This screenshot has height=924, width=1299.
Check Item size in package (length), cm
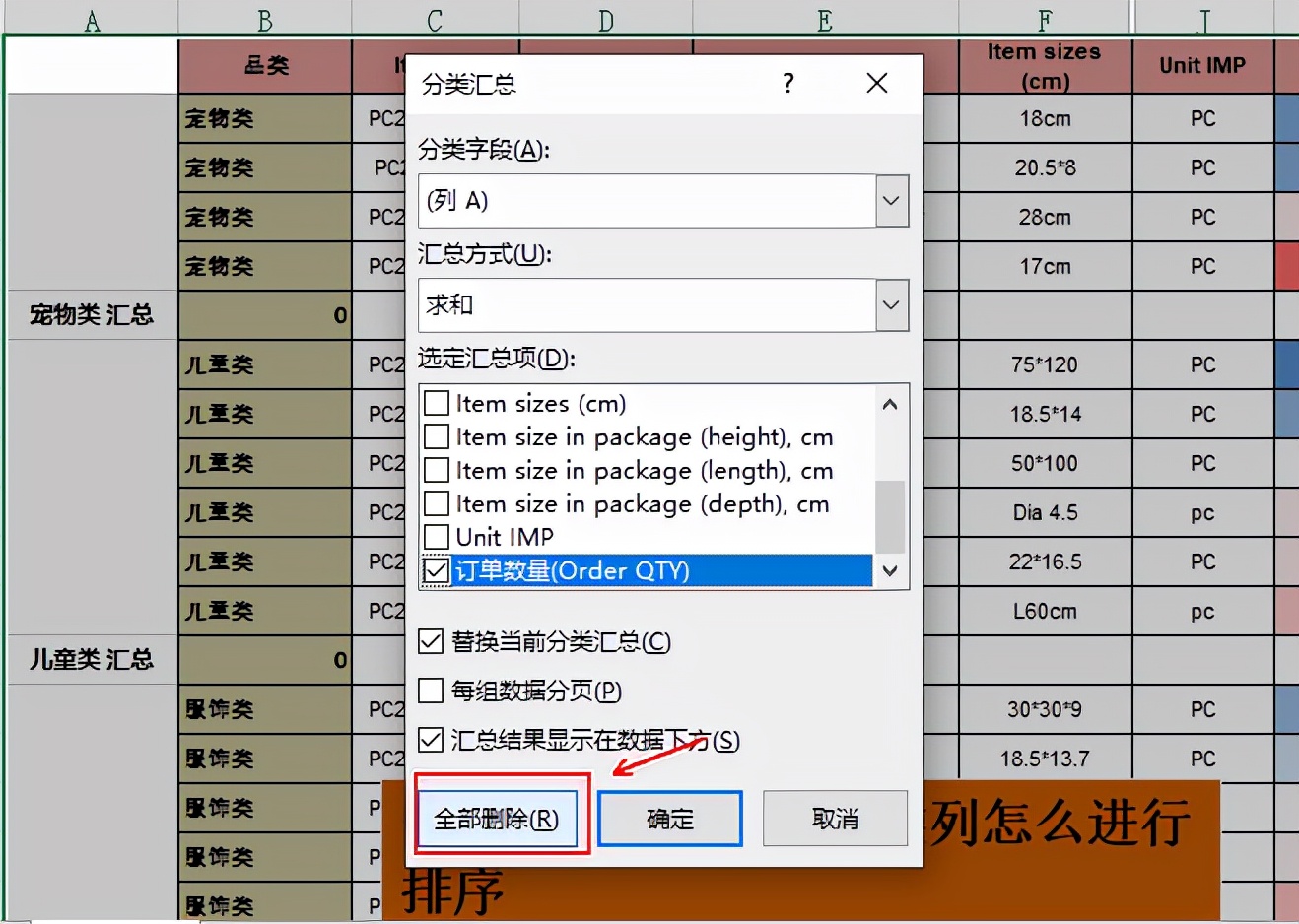[x=436, y=470]
